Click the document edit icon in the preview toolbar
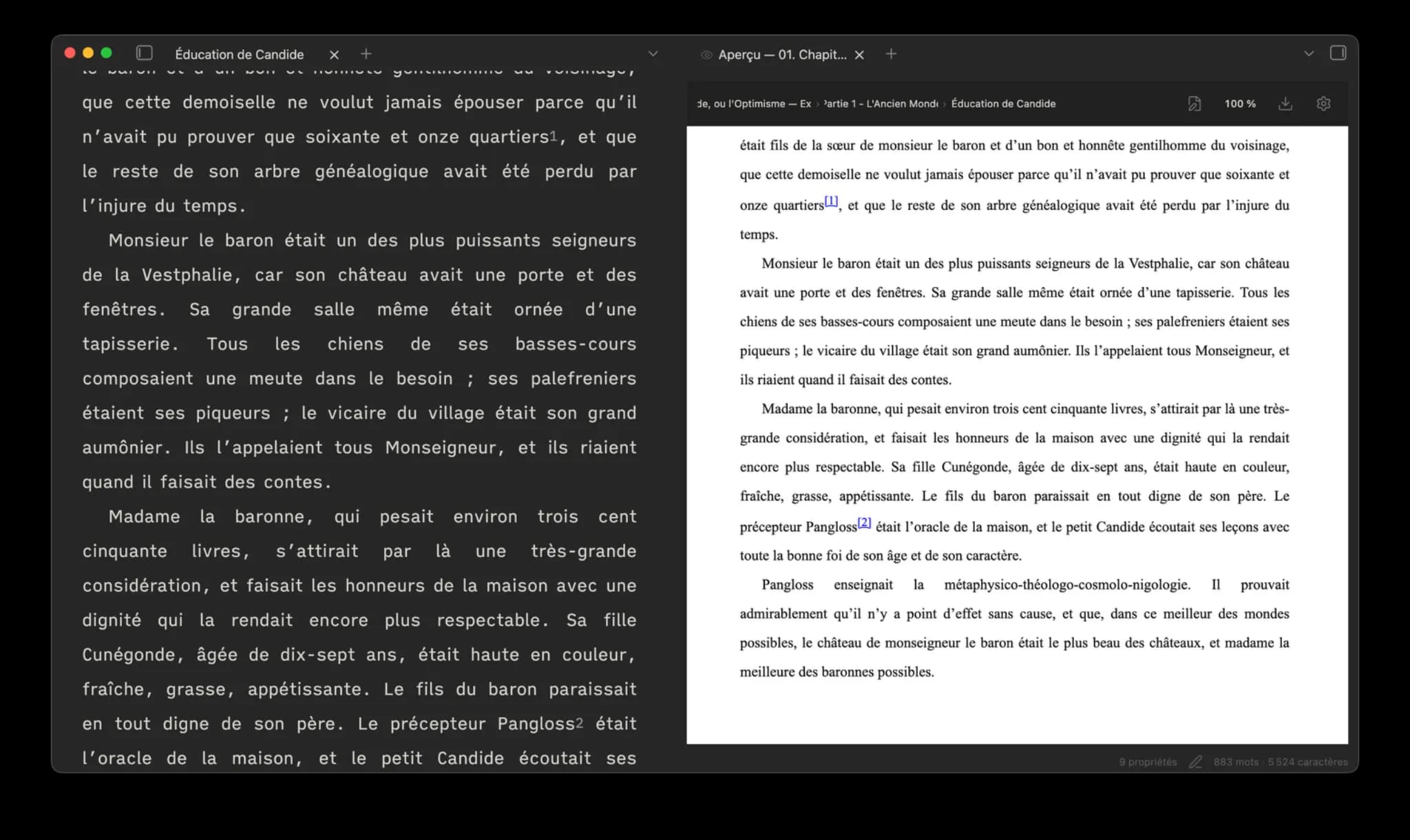This screenshot has width=1410, height=840. click(1195, 103)
